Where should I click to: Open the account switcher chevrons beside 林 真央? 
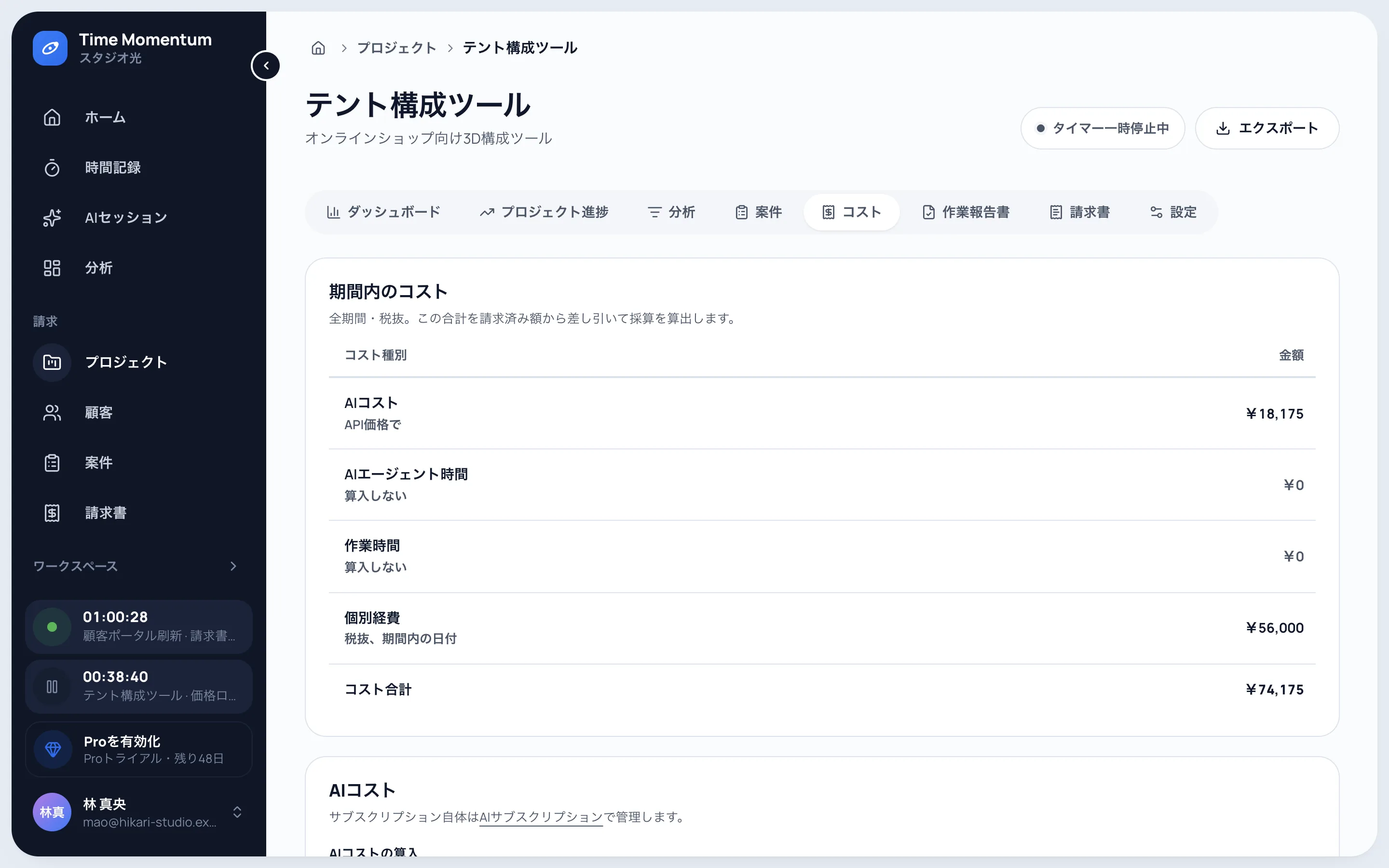(237, 812)
